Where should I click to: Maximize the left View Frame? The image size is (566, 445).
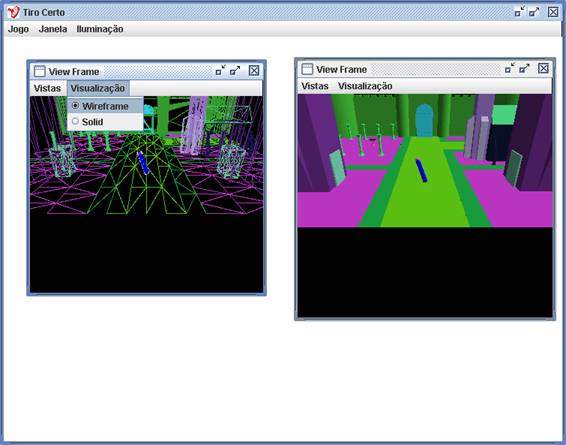[x=235, y=70]
